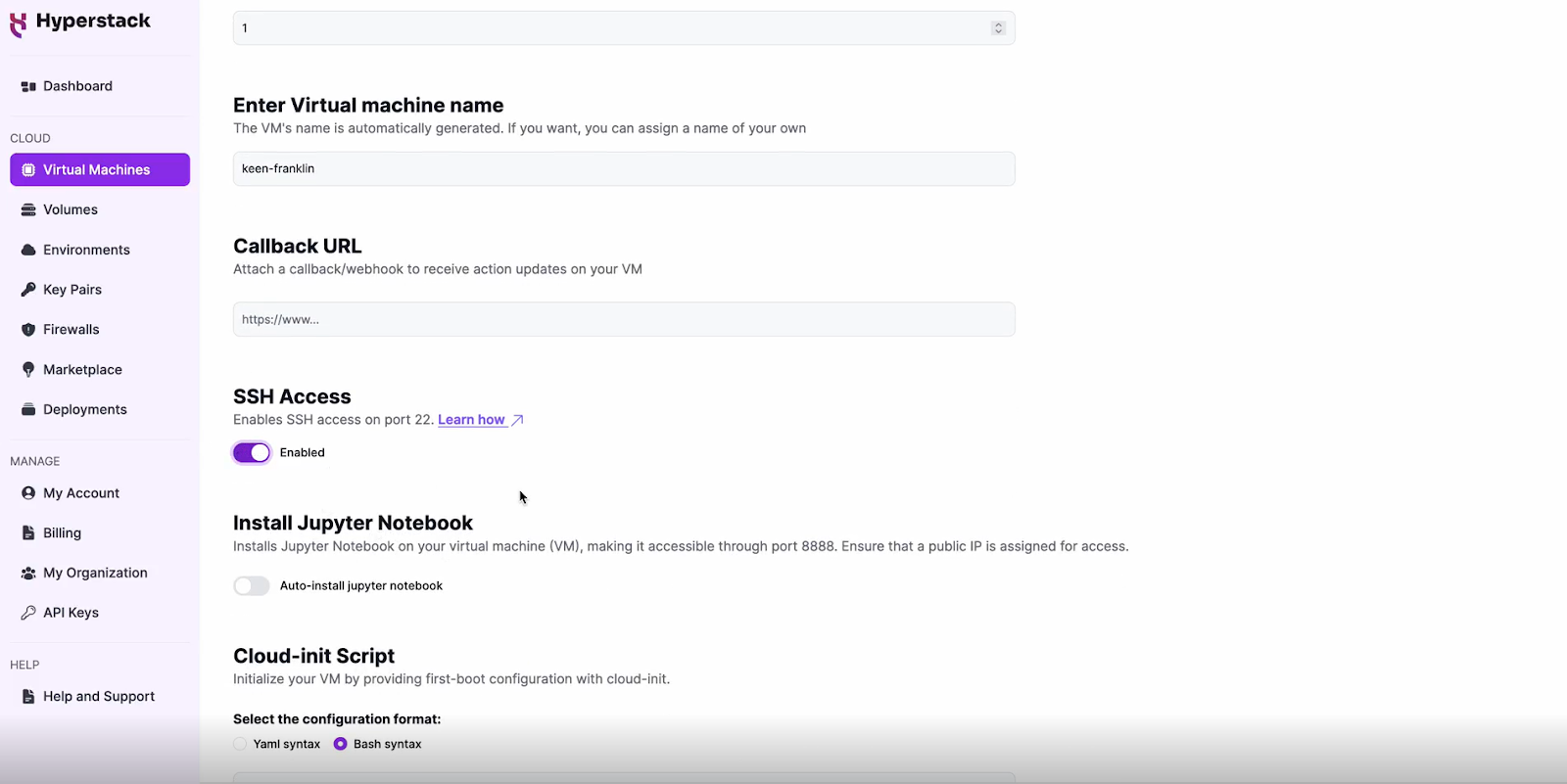
Task: Increment the VM count stepper
Action: pyautogui.click(x=997, y=23)
